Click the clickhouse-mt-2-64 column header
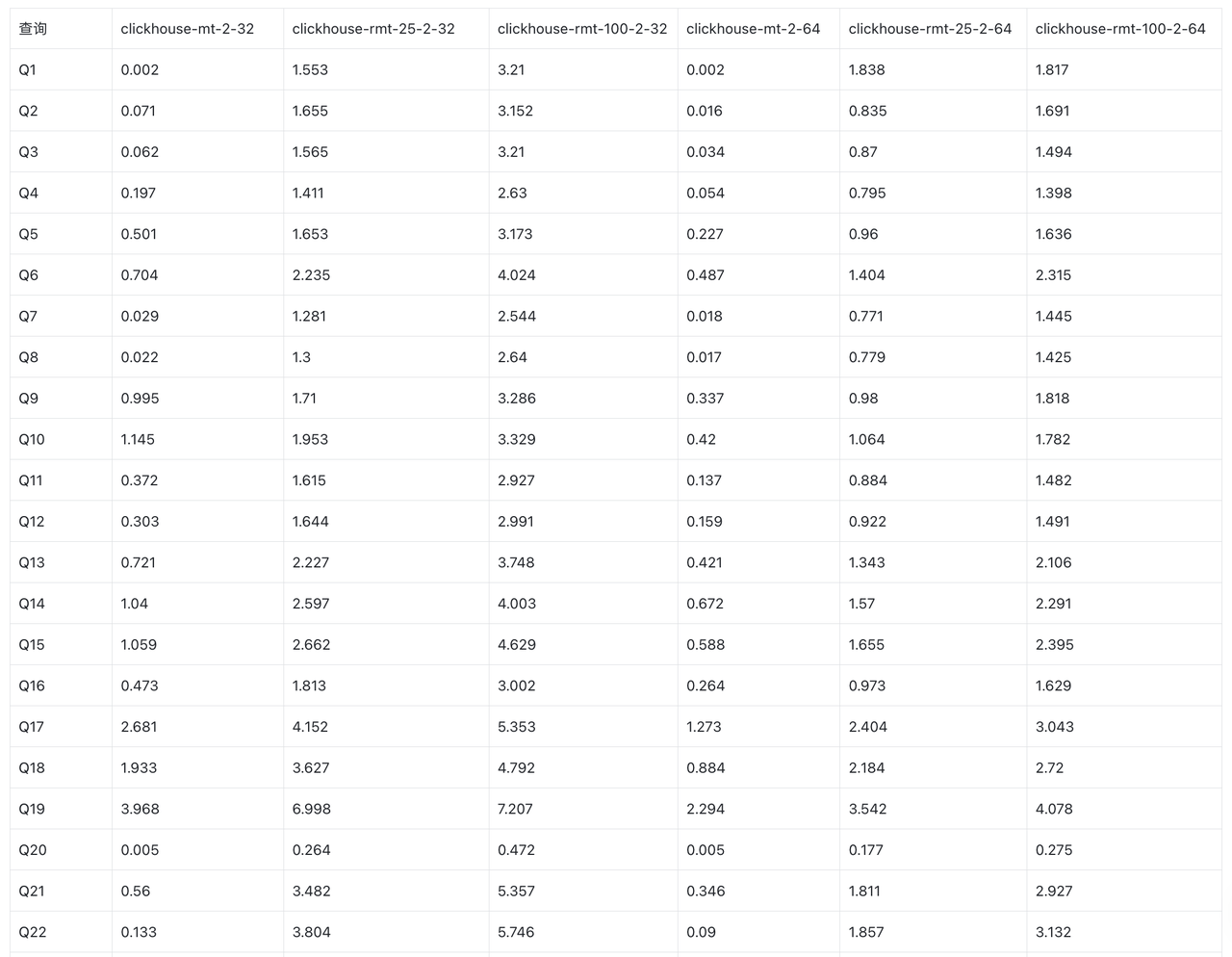 754,29
